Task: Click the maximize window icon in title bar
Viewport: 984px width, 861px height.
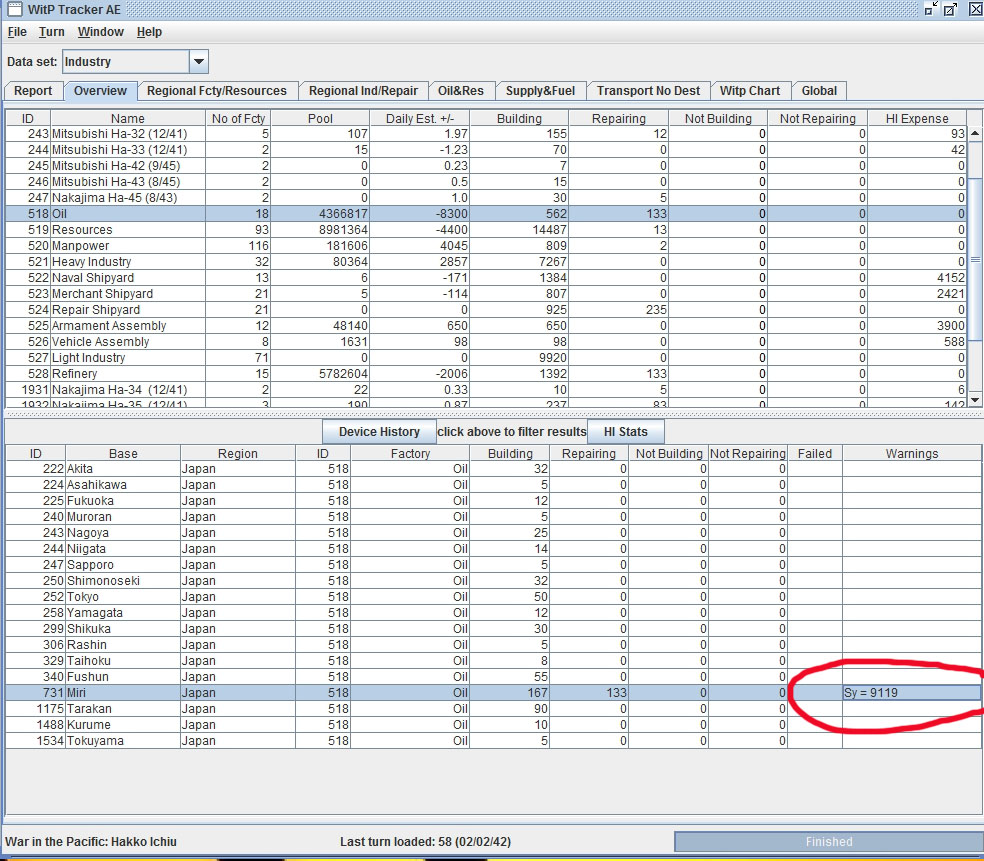Action: 951,9
